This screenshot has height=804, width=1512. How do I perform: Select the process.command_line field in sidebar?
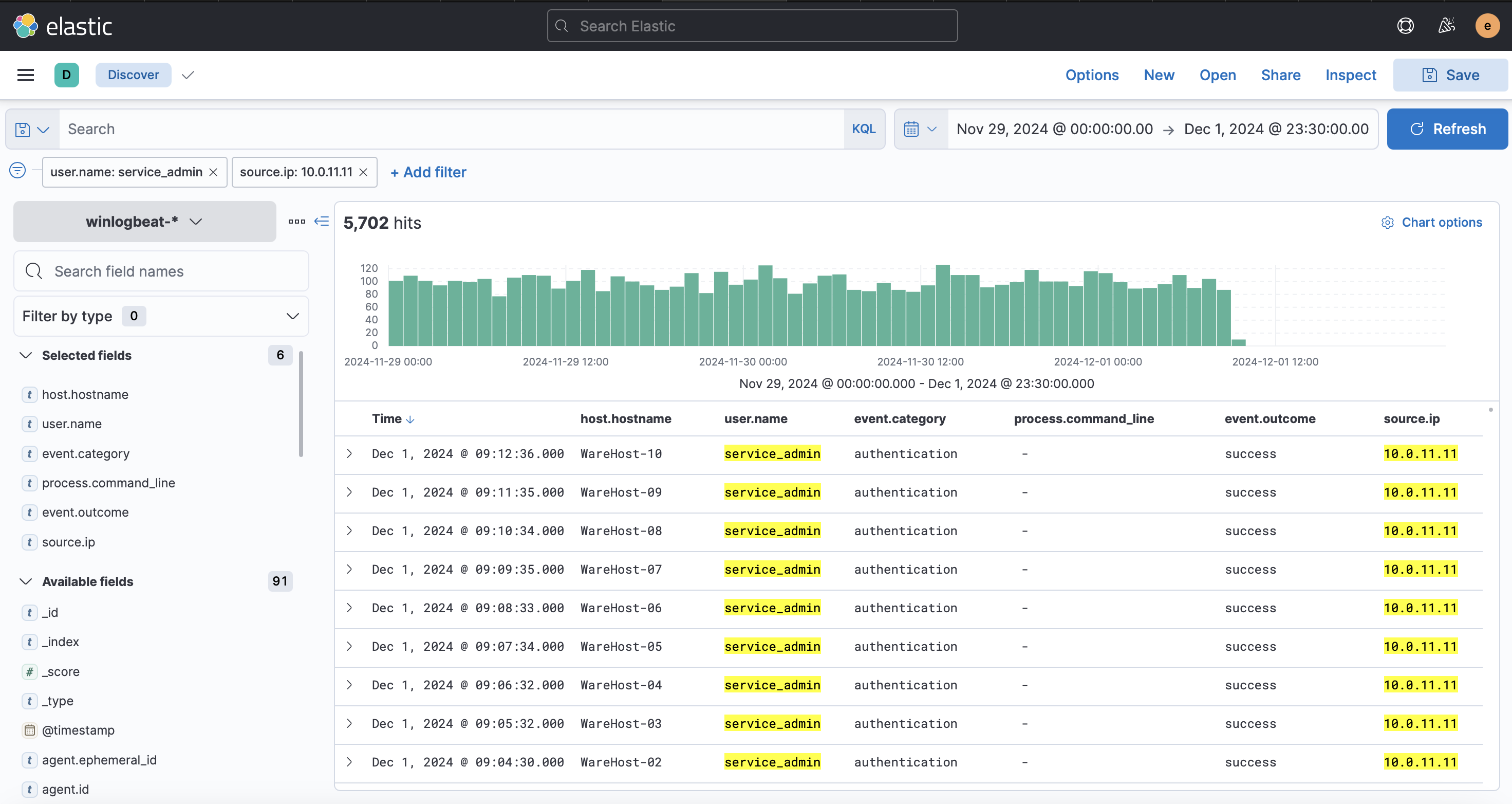(x=108, y=483)
